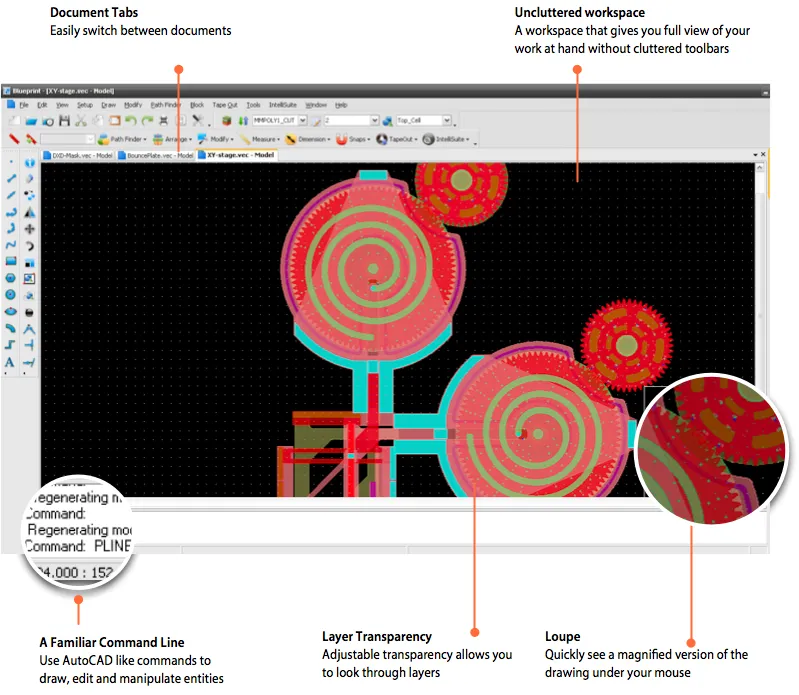This screenshot has height=695, width=799.
Task: Open the document tab list arrow
Action: click(755, 154)
